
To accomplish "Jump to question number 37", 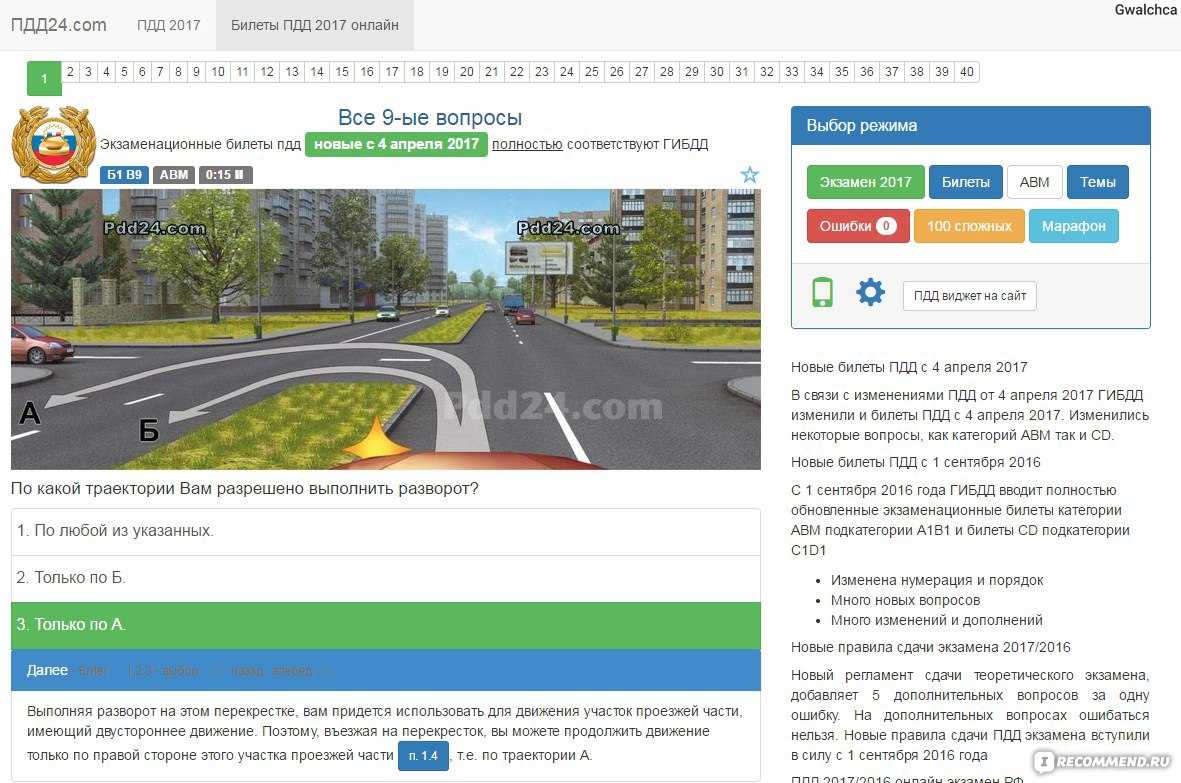I will pos(892,72).
